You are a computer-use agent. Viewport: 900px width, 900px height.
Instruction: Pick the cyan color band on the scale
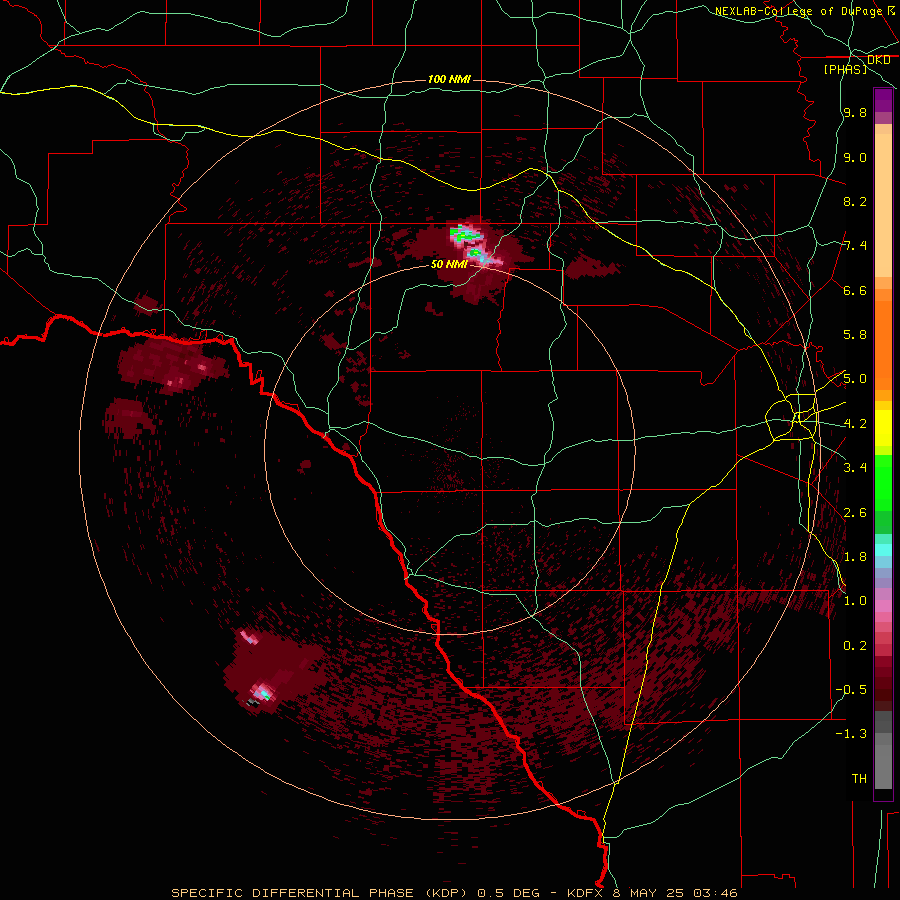pos(883,550)
